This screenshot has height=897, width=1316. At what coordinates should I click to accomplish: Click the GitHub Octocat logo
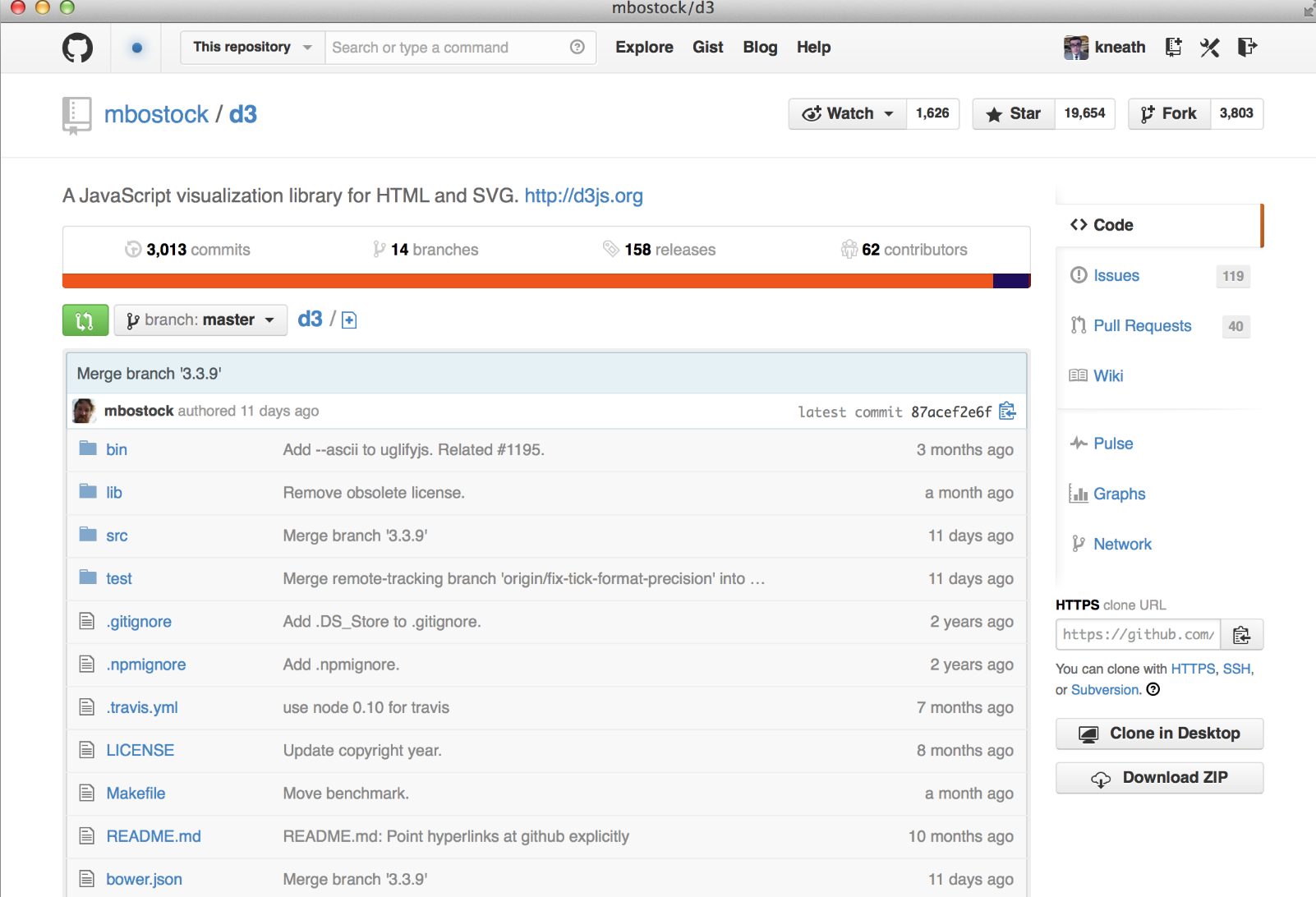78,48
